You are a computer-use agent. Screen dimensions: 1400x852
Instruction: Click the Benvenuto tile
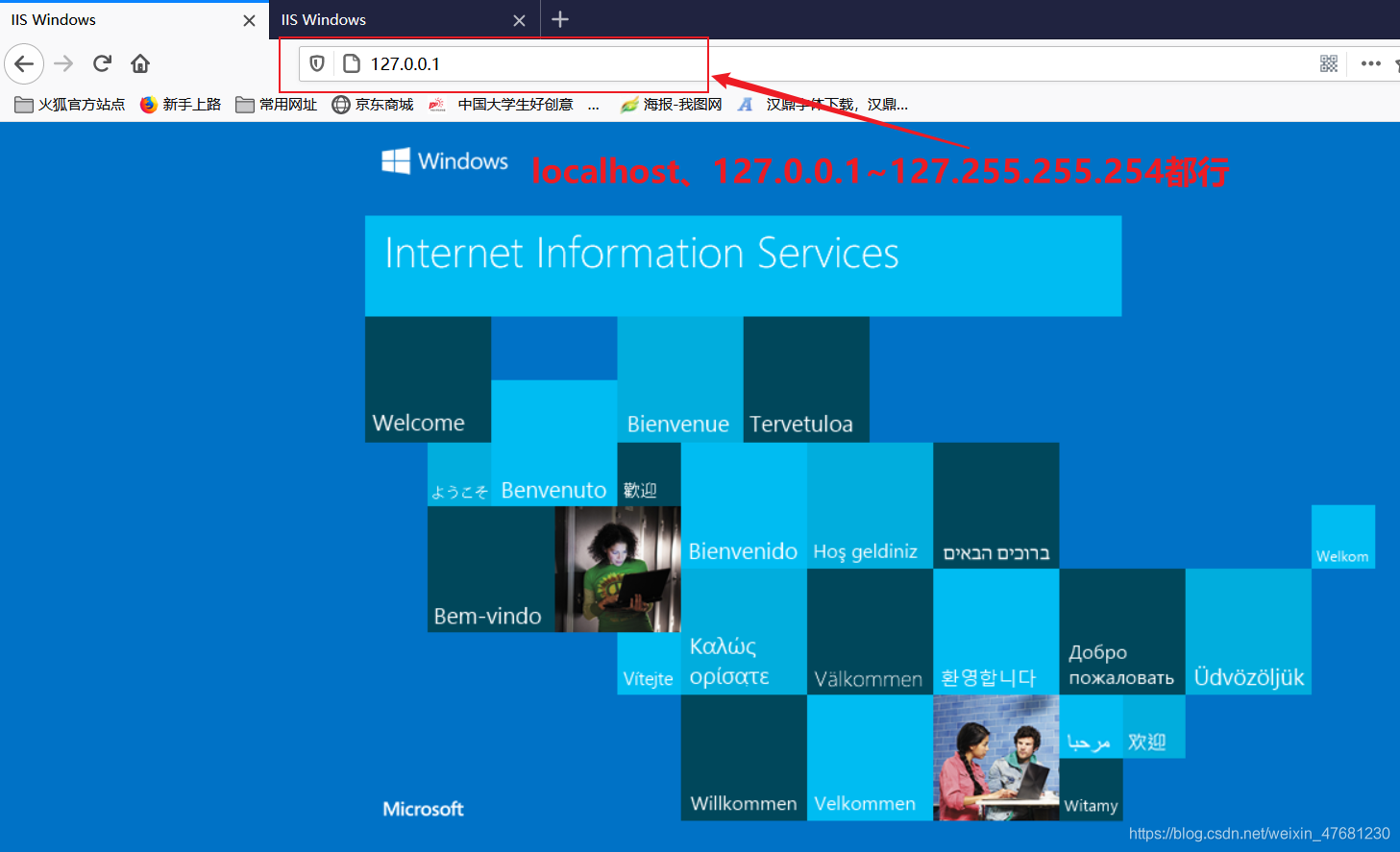[x=553, y=443]
